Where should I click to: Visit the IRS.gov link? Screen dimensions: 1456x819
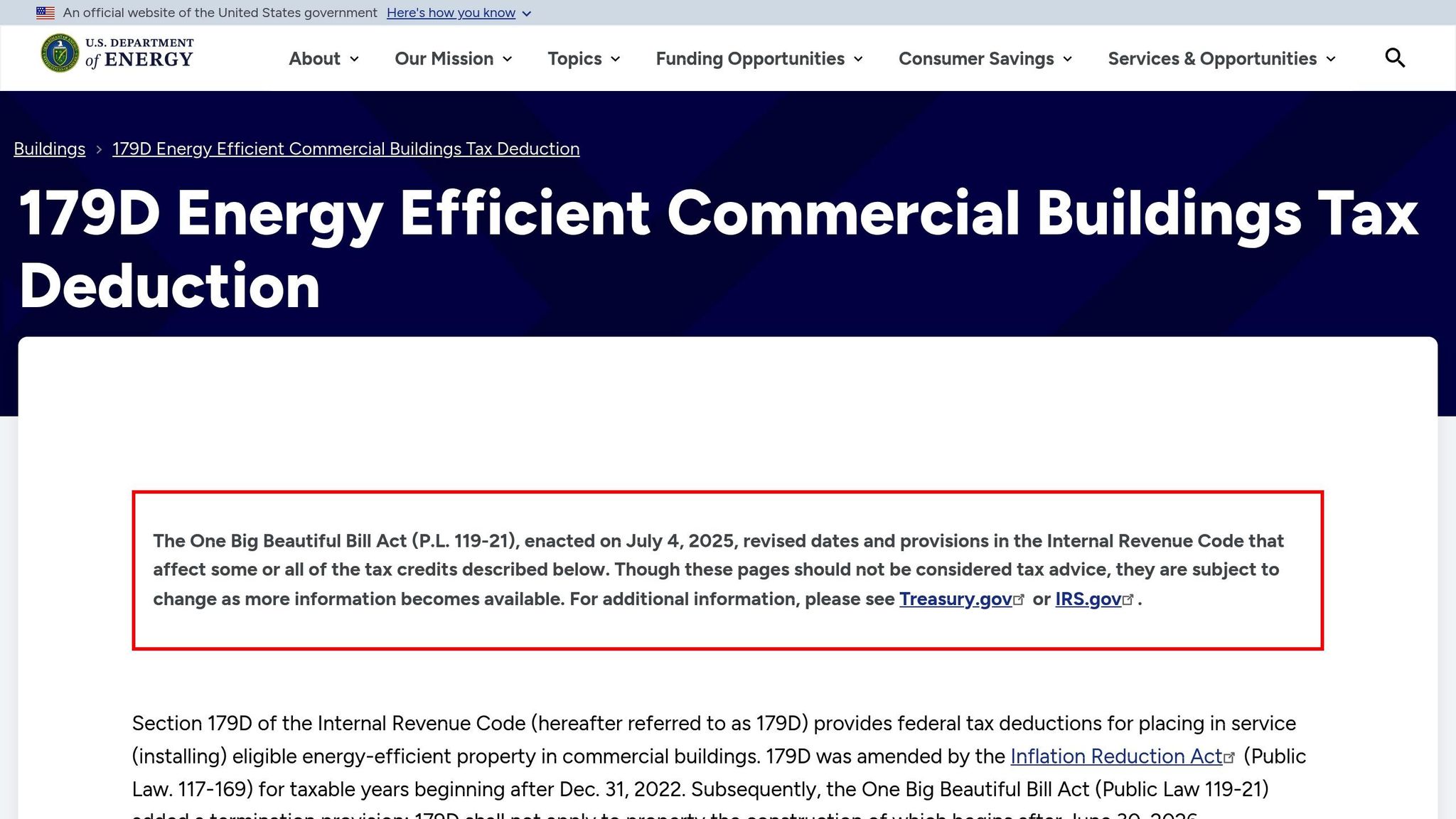point(1088,599)
